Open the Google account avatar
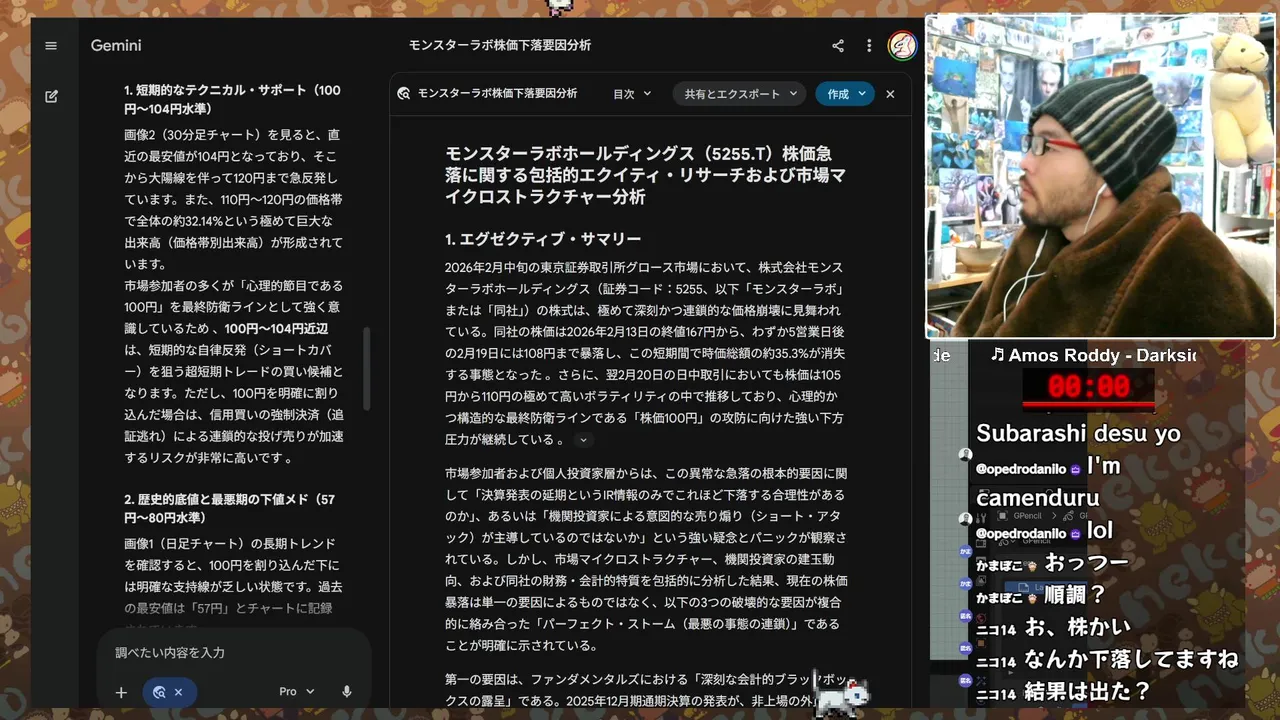 click(x=902, y=46)
